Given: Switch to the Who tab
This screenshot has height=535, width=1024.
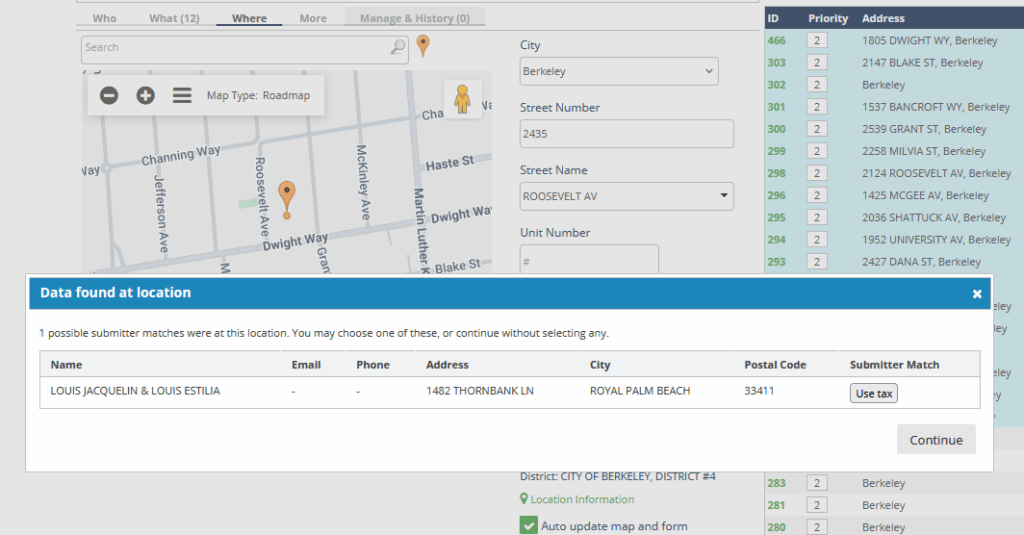Looking at the screenshot, I should (x=104, y=18).
